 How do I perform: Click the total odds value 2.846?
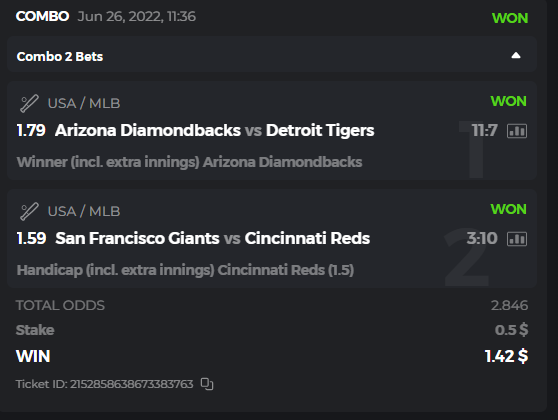(509, 305)
